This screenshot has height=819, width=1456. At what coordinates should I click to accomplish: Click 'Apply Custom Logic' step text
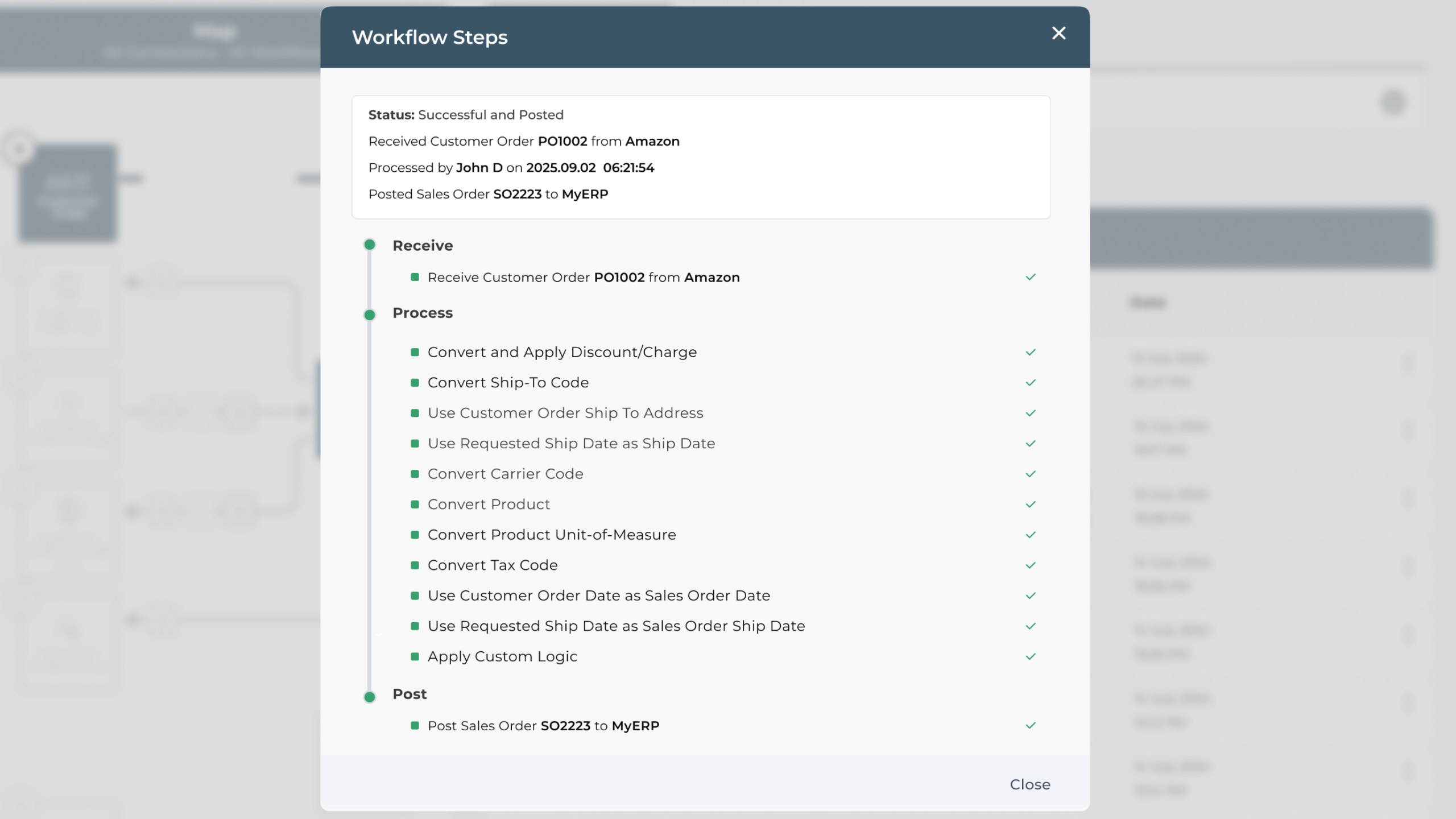tap(502, 656)
